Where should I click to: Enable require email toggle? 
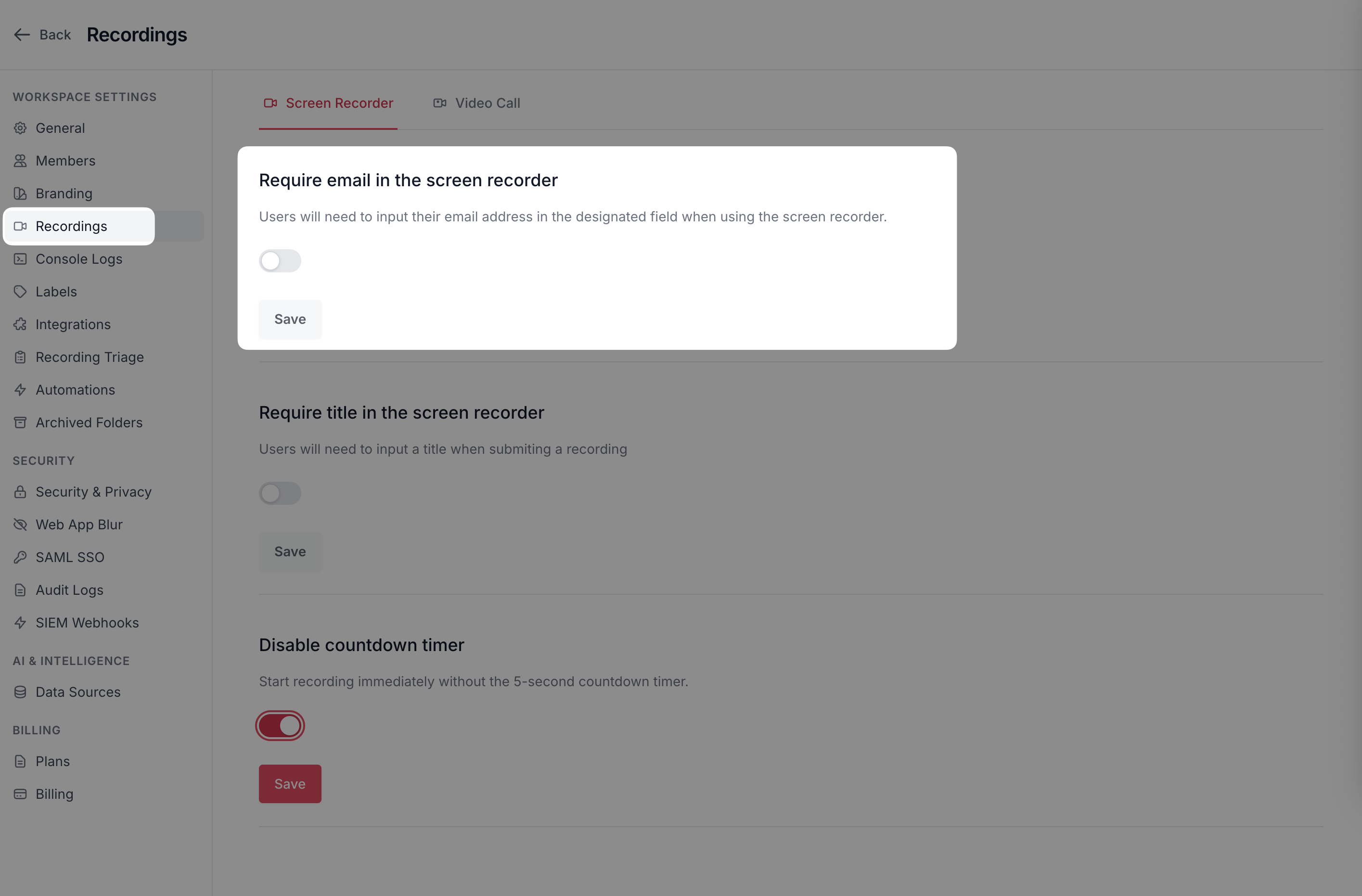coord(280,261)
